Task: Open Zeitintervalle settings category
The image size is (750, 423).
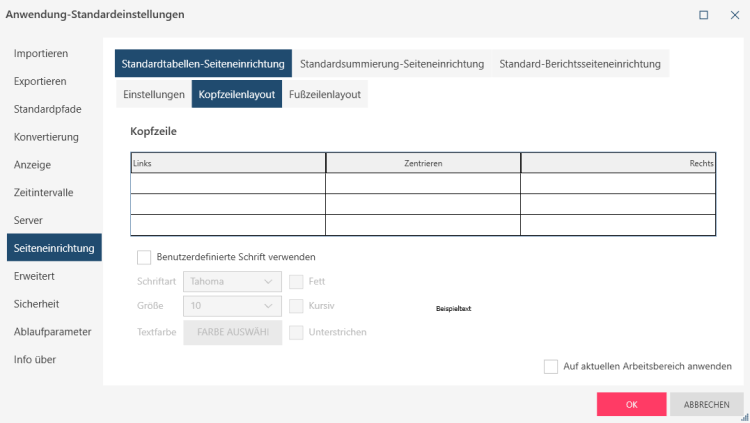Action: [x=44, y=192]
